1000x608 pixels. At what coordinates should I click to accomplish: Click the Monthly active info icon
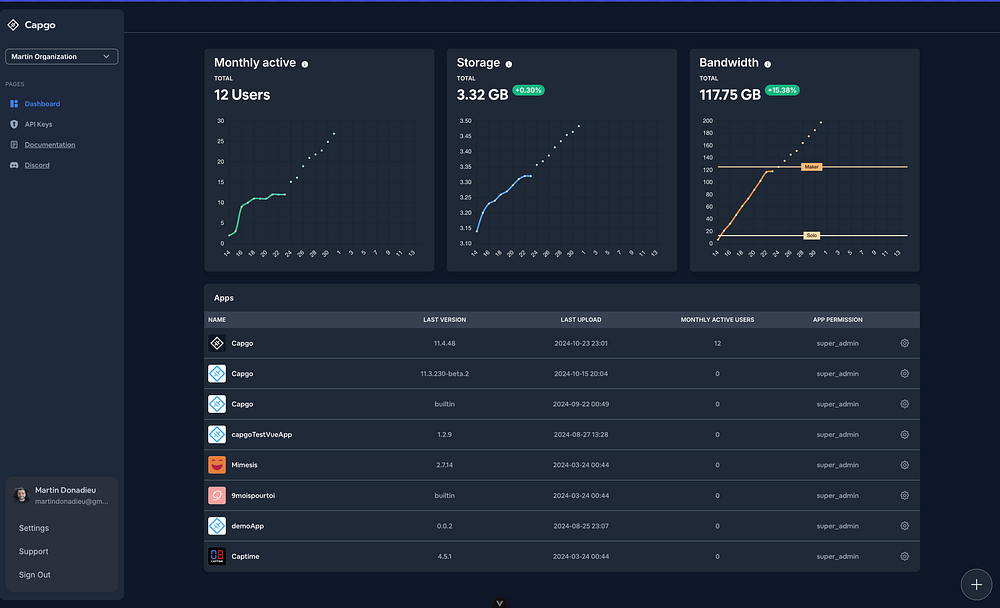pos(305,64)
